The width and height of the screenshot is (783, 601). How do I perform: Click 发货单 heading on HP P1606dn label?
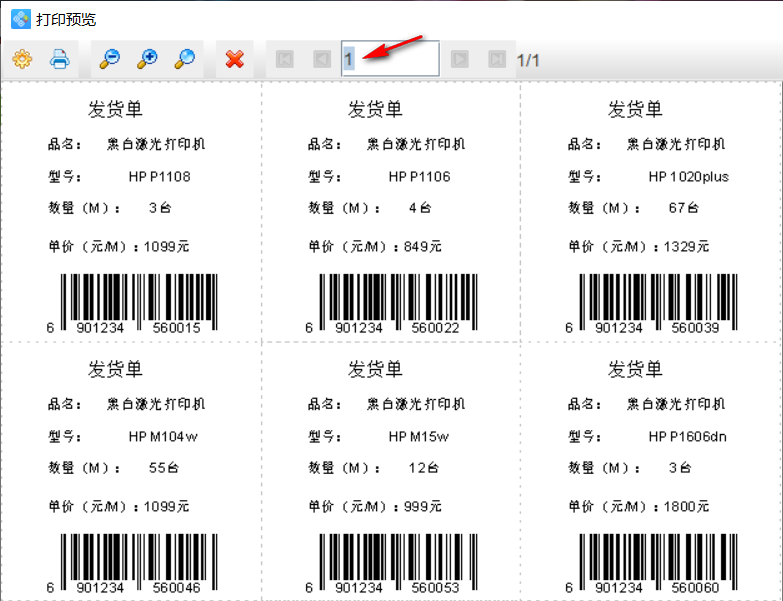[x=635, y=369]
